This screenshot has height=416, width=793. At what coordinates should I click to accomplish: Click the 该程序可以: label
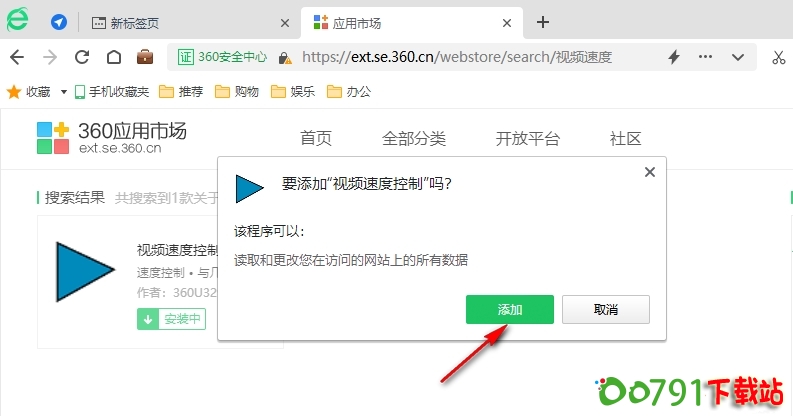click(269, 232)
